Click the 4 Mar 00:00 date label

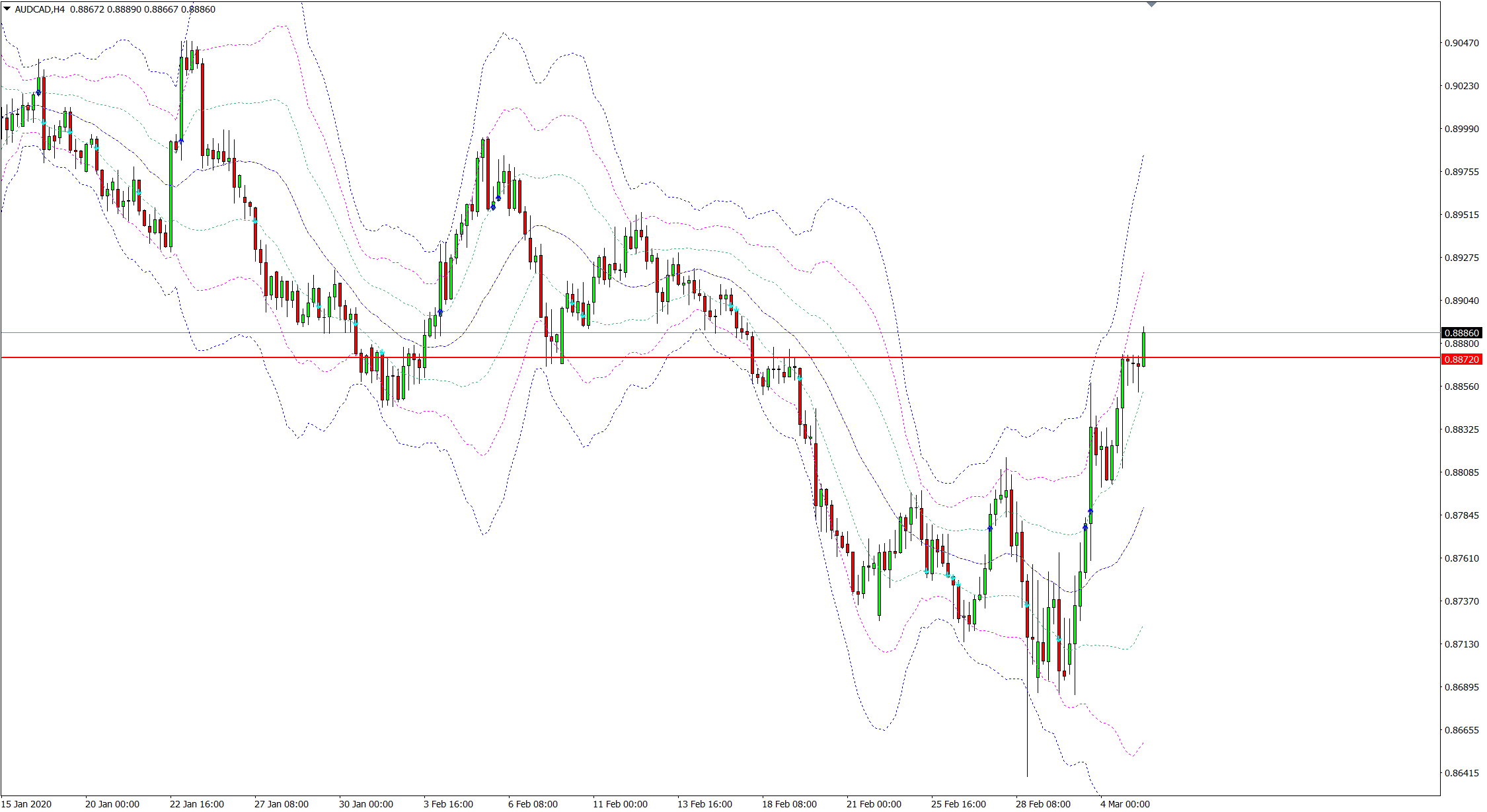coord(1125,804)
